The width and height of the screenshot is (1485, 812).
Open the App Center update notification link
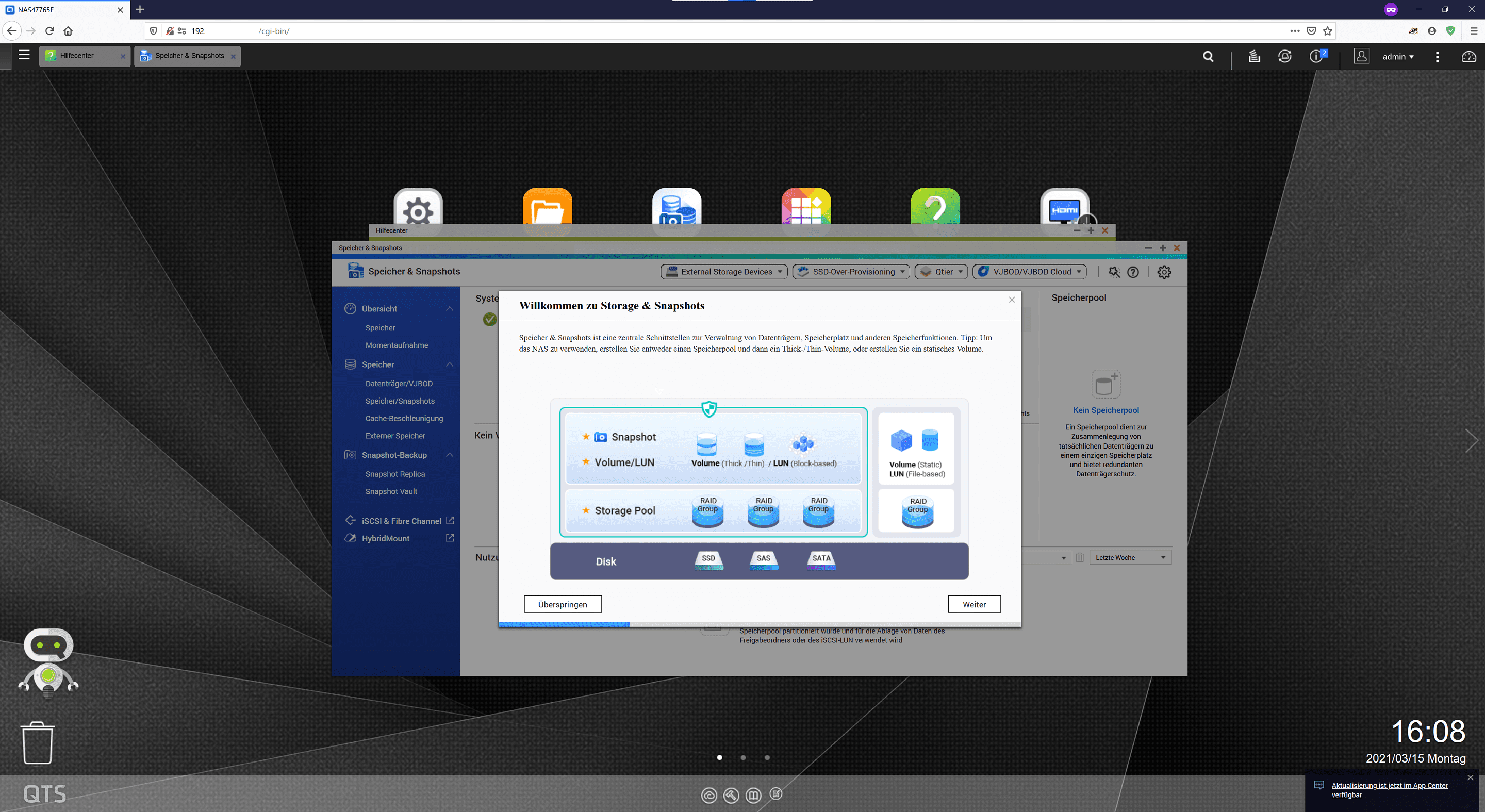[1389, 789]
